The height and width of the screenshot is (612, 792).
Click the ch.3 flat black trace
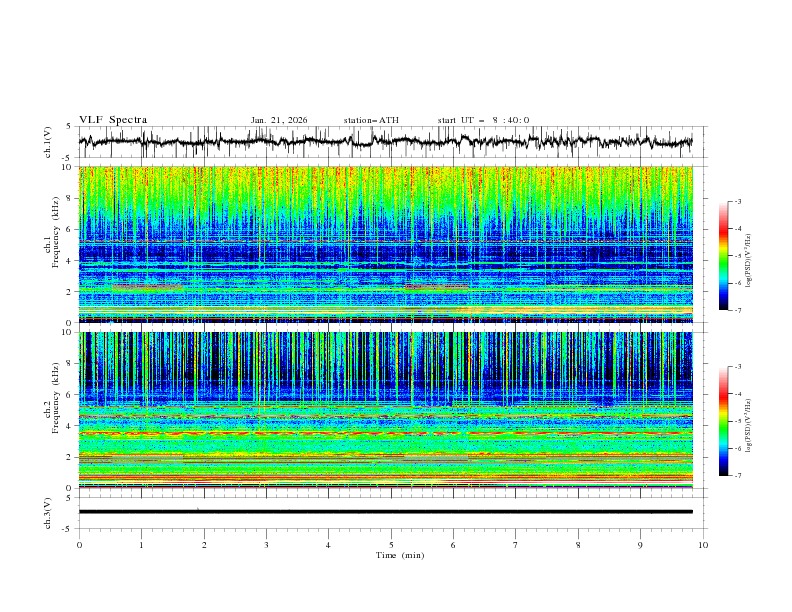pos(386,512)
